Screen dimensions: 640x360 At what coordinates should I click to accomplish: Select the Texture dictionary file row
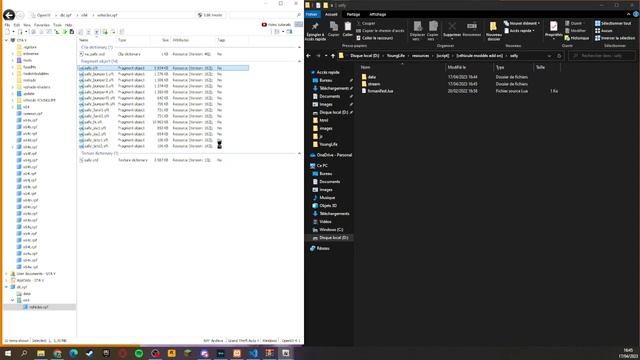[163, 160]
